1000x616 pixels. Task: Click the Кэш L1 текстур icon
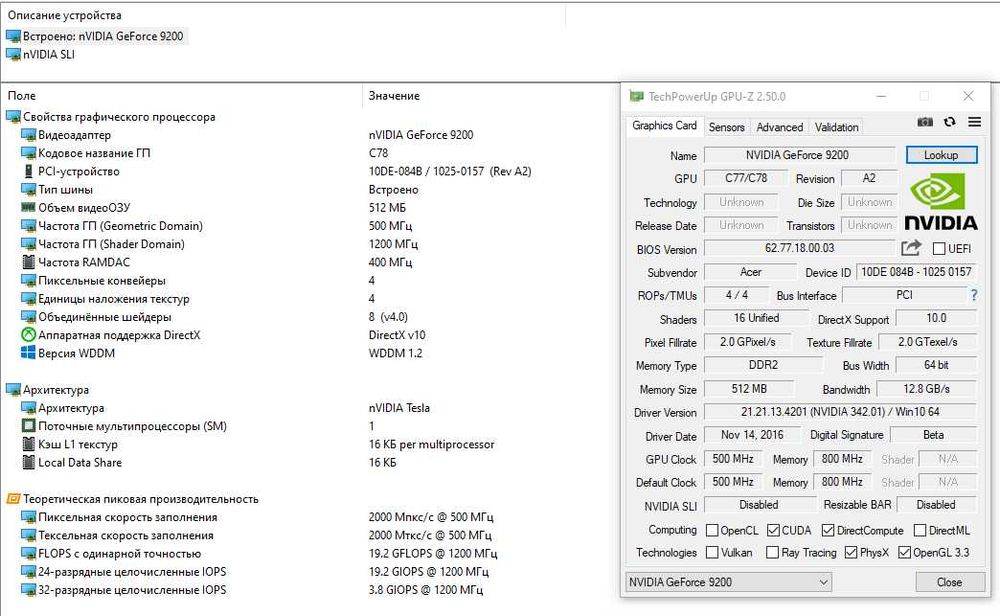28,444
